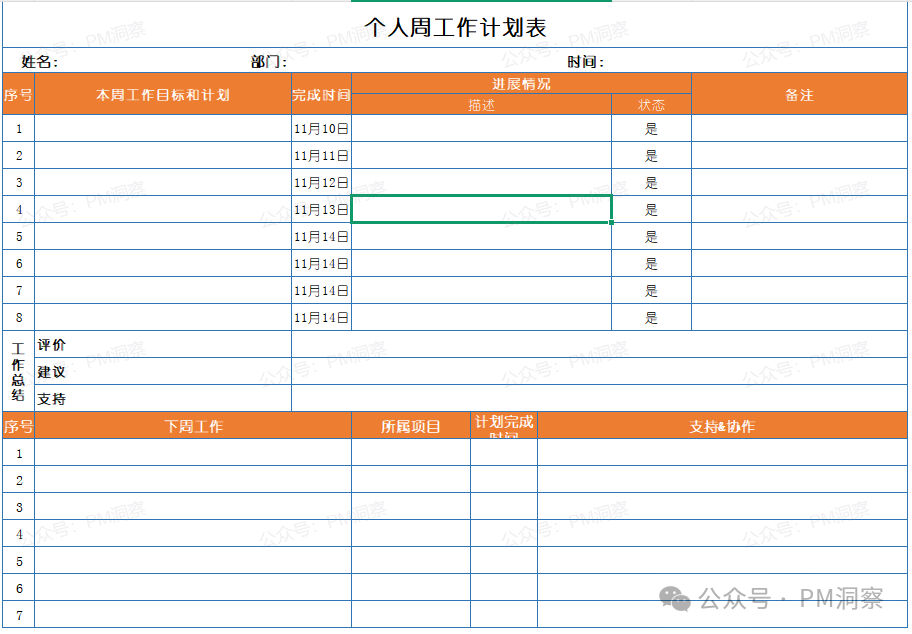
Task: Click the 11月13日 completion date cell
Action: (x=322, y=209)
